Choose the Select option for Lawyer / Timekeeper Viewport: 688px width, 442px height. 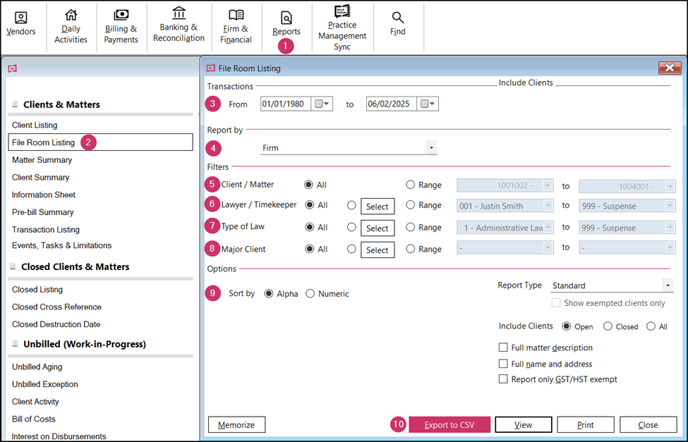(351, 205)
